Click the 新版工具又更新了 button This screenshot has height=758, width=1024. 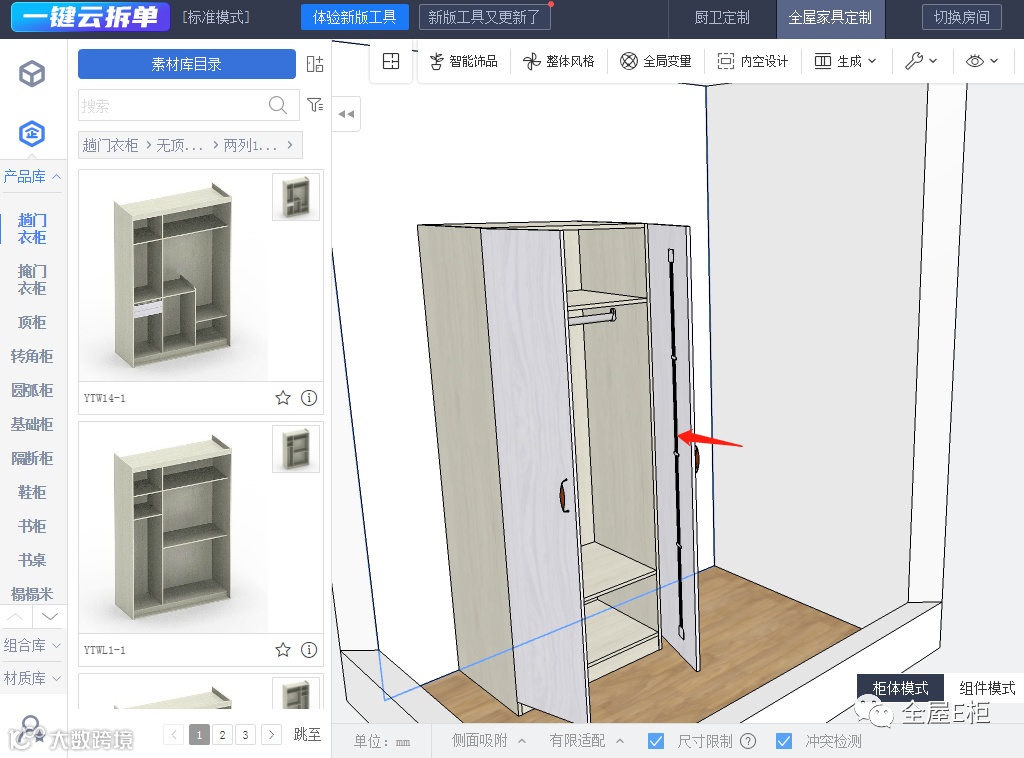click(x=484, y=17)
